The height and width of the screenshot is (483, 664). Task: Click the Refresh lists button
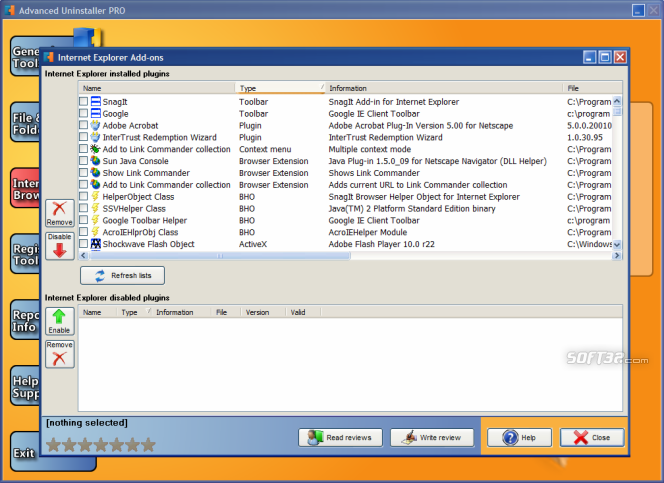click(122, 275)
